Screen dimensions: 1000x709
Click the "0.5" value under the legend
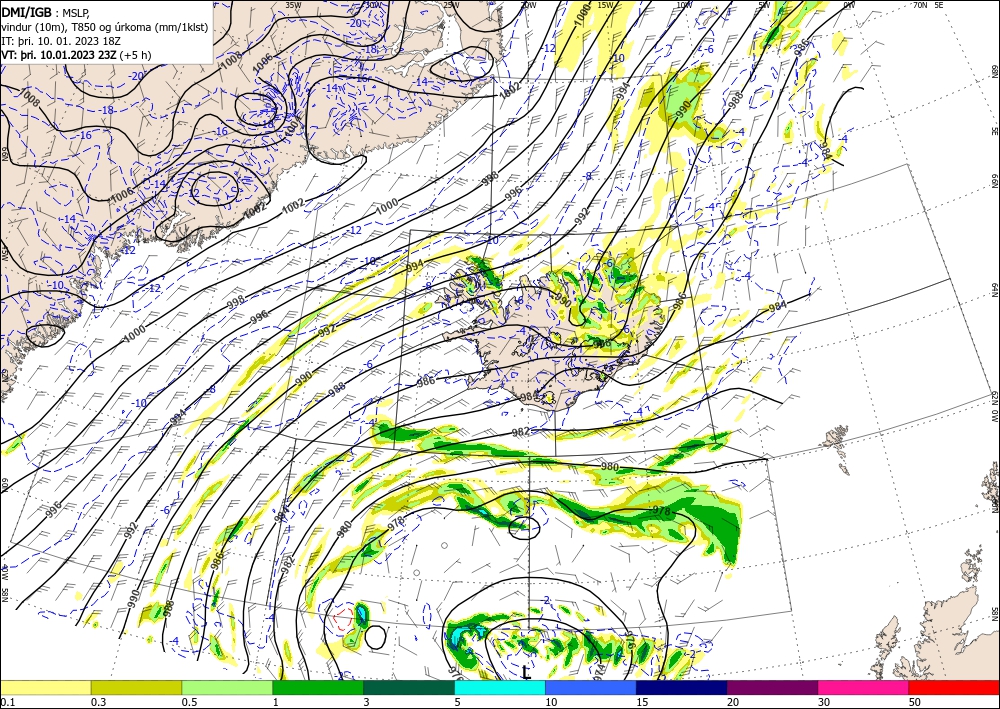point(189,701)
